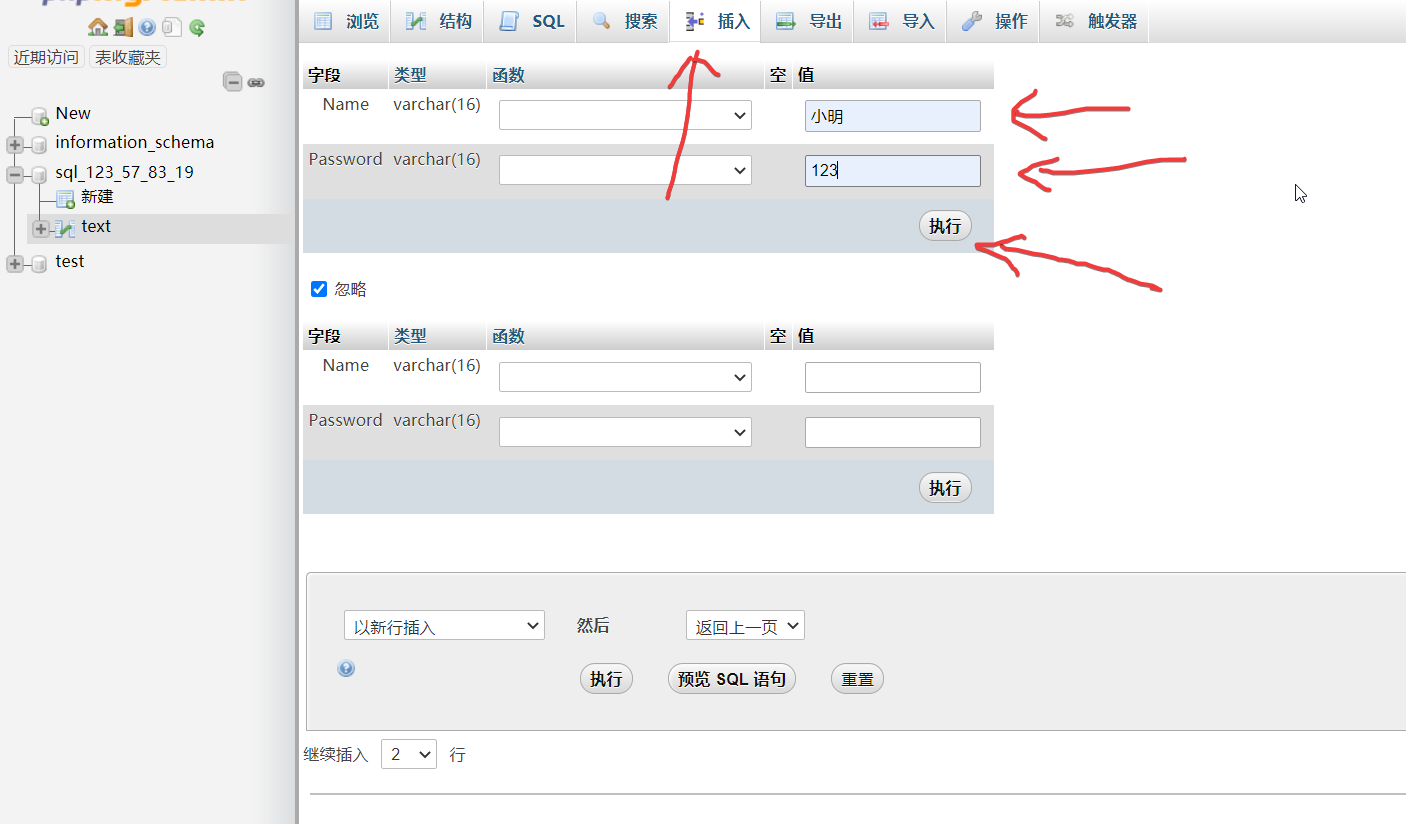Screen dimensions: 1406x824
Task: Collapse all tree nodes using minus icon
Action: coord(233,82)
